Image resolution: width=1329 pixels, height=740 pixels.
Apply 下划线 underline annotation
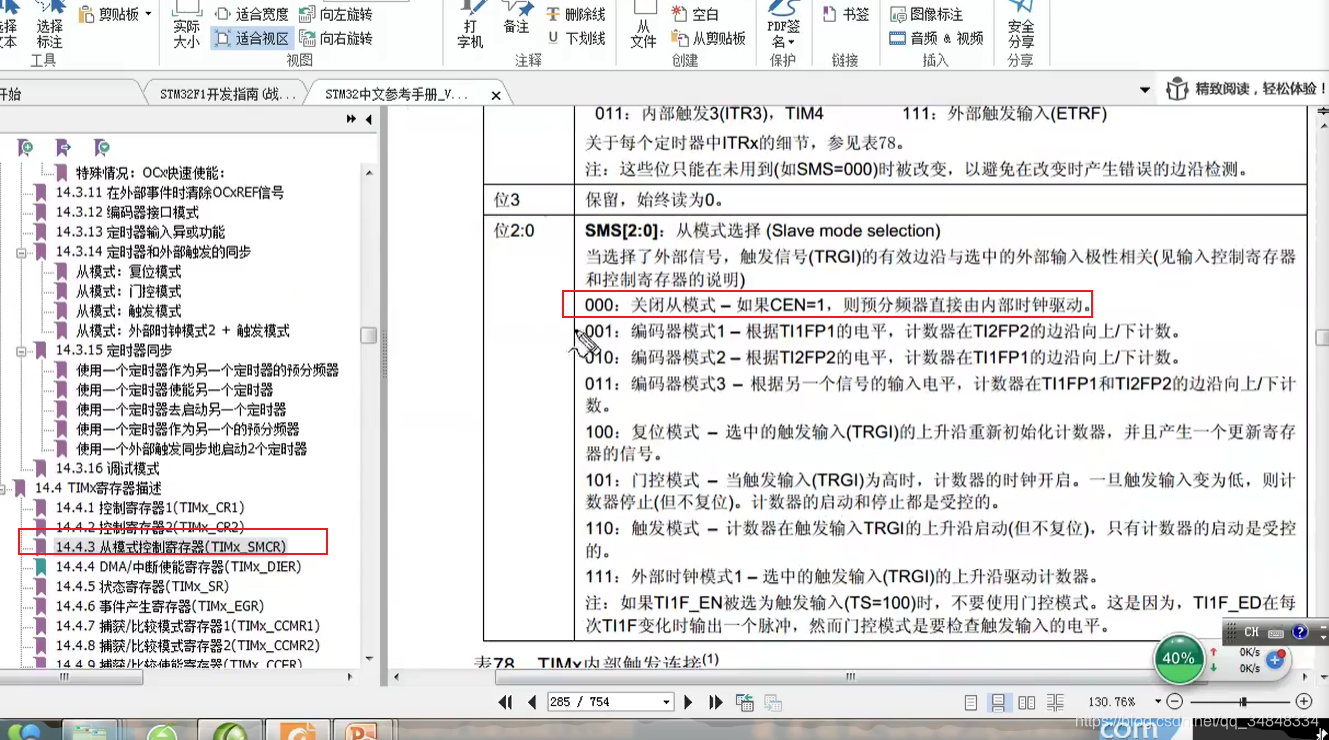point(576,38)
